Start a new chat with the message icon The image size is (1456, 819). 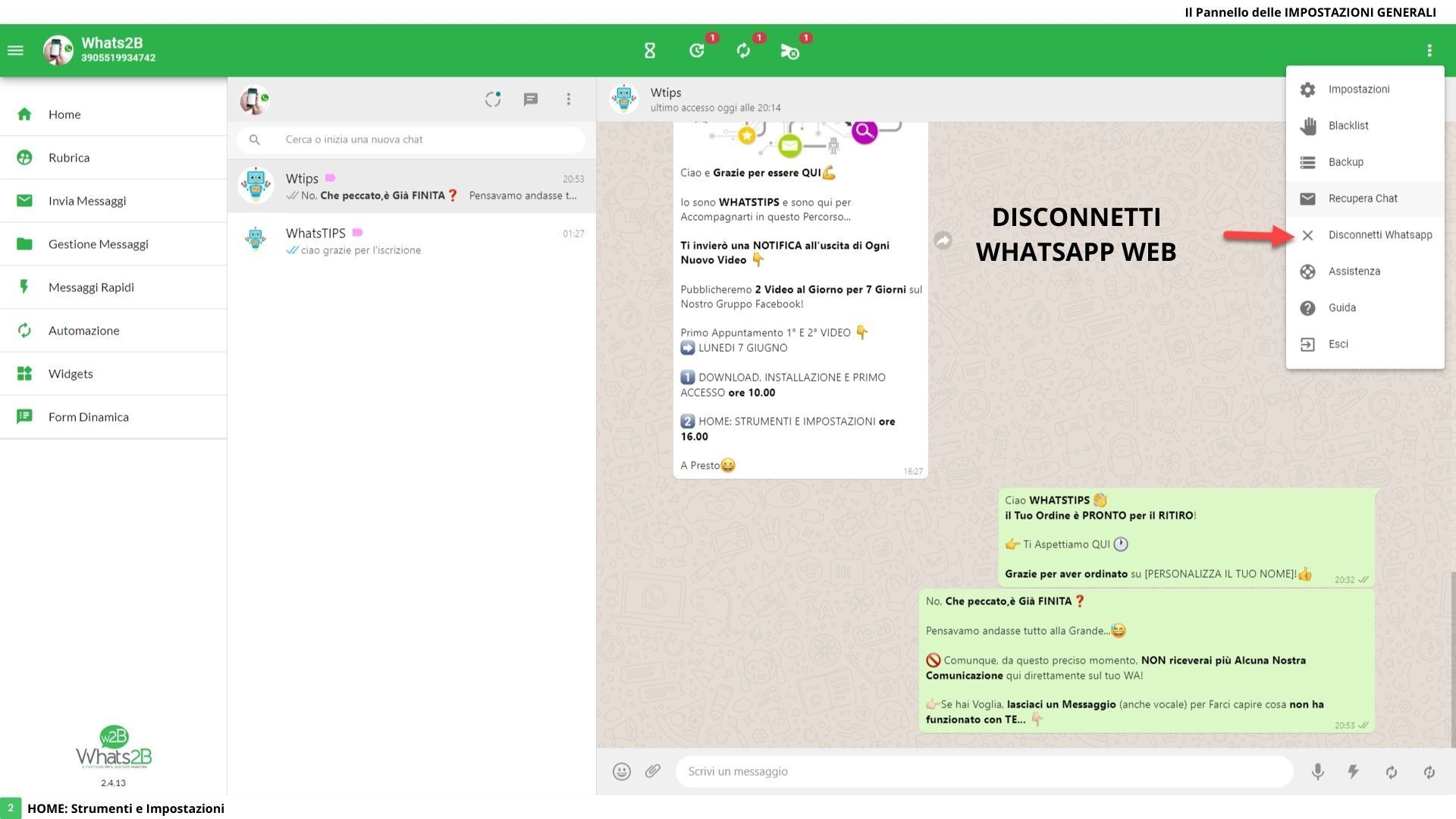(531, 99)
